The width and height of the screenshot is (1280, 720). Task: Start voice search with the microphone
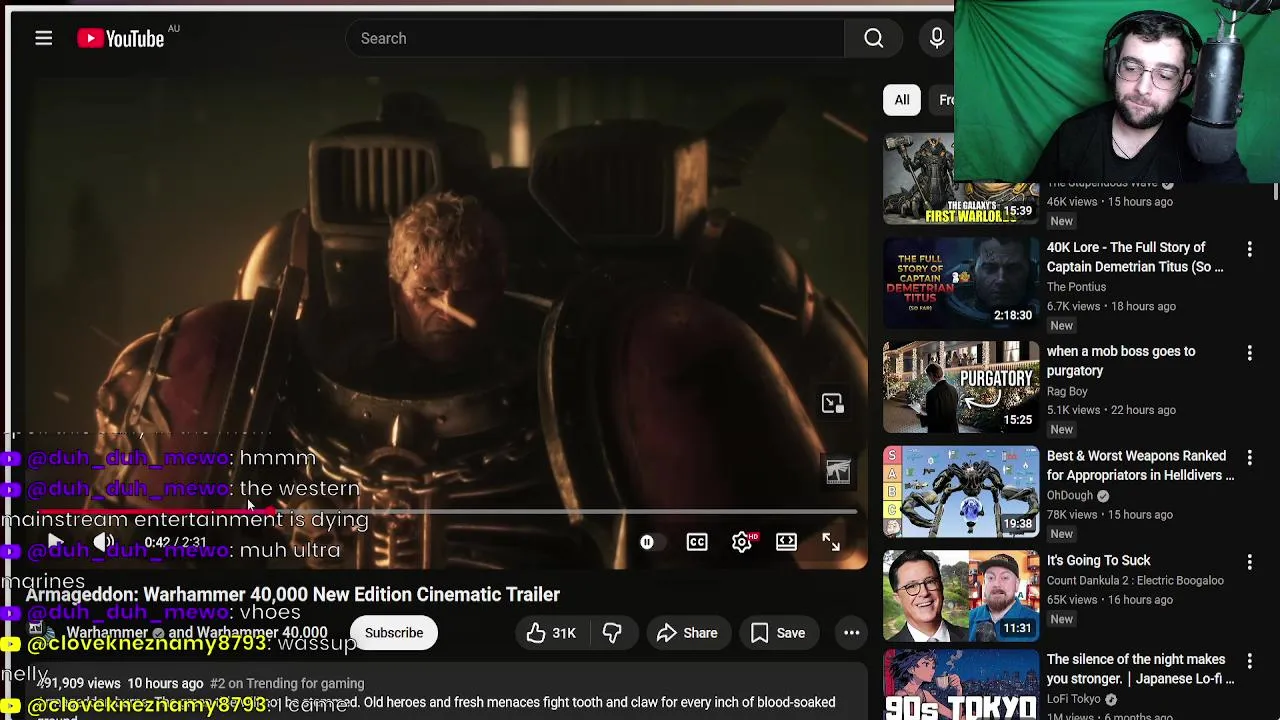tap(936, 38)
